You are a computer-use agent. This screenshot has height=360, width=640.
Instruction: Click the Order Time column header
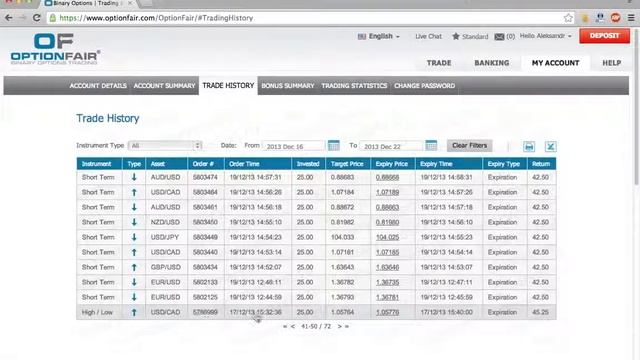click(258, 164)
